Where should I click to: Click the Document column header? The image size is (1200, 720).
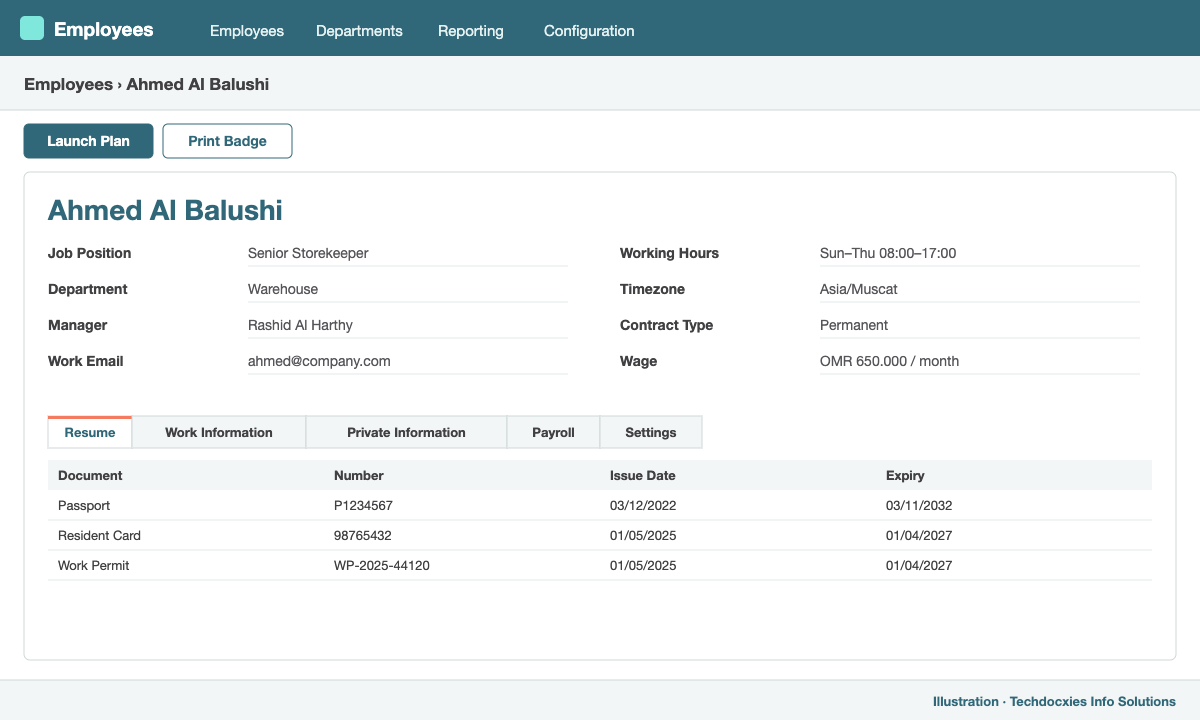pyautogui.click(x=90, y=475)
